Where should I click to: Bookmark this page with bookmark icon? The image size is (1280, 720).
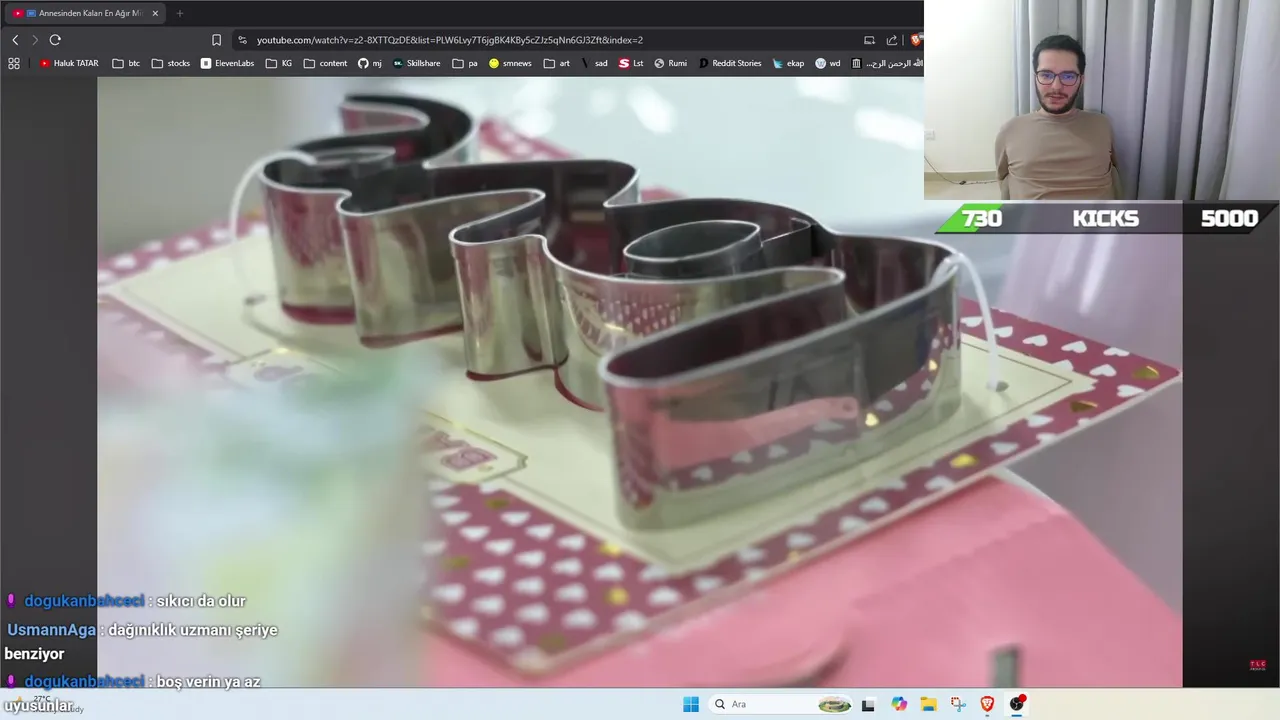point(216,40)
